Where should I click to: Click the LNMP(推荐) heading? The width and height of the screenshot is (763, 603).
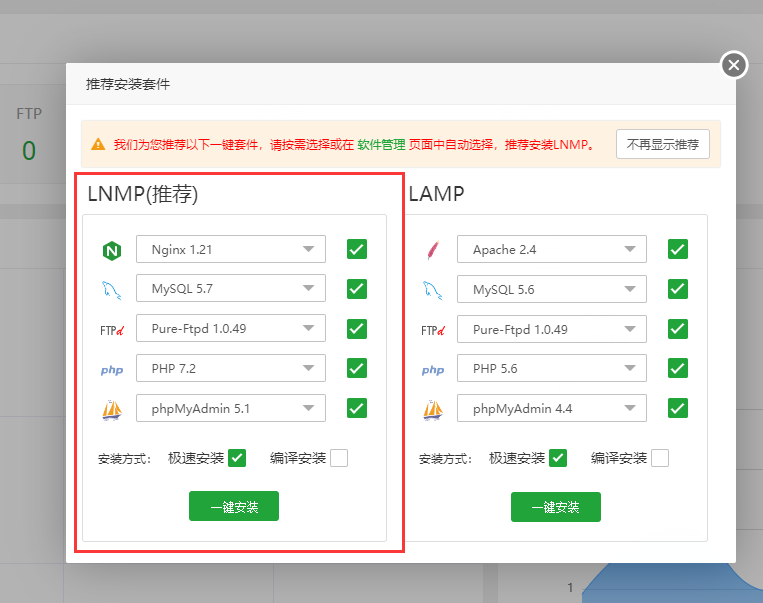143,194
